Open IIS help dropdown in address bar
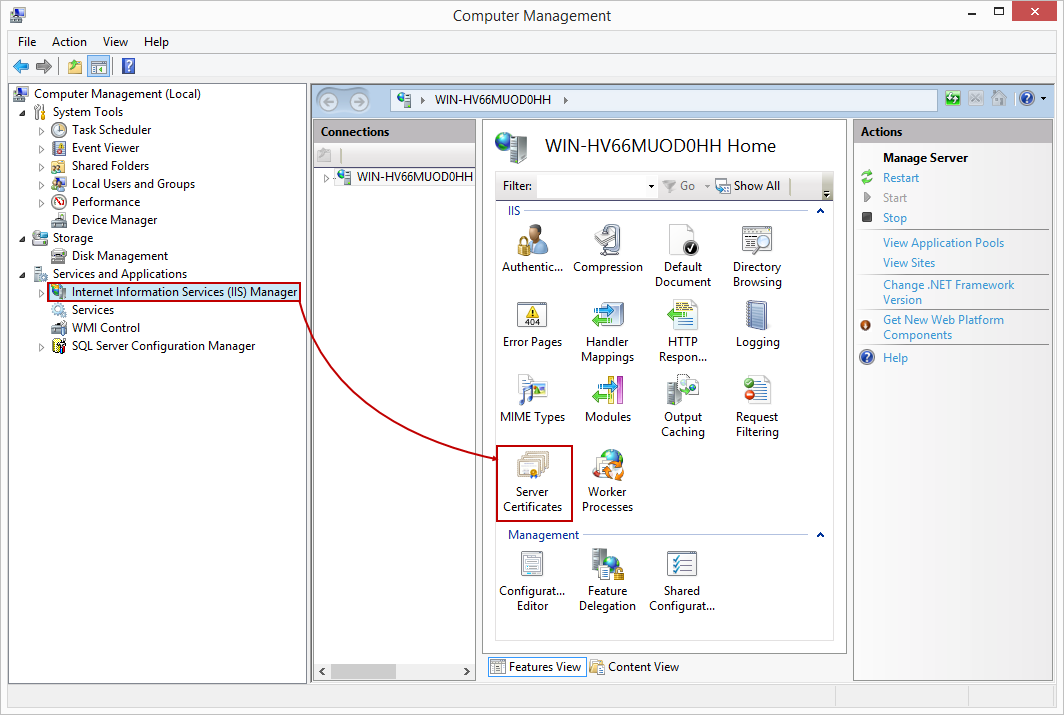The height and width of the screenshot is (715, 1064). click(1044, 99)
